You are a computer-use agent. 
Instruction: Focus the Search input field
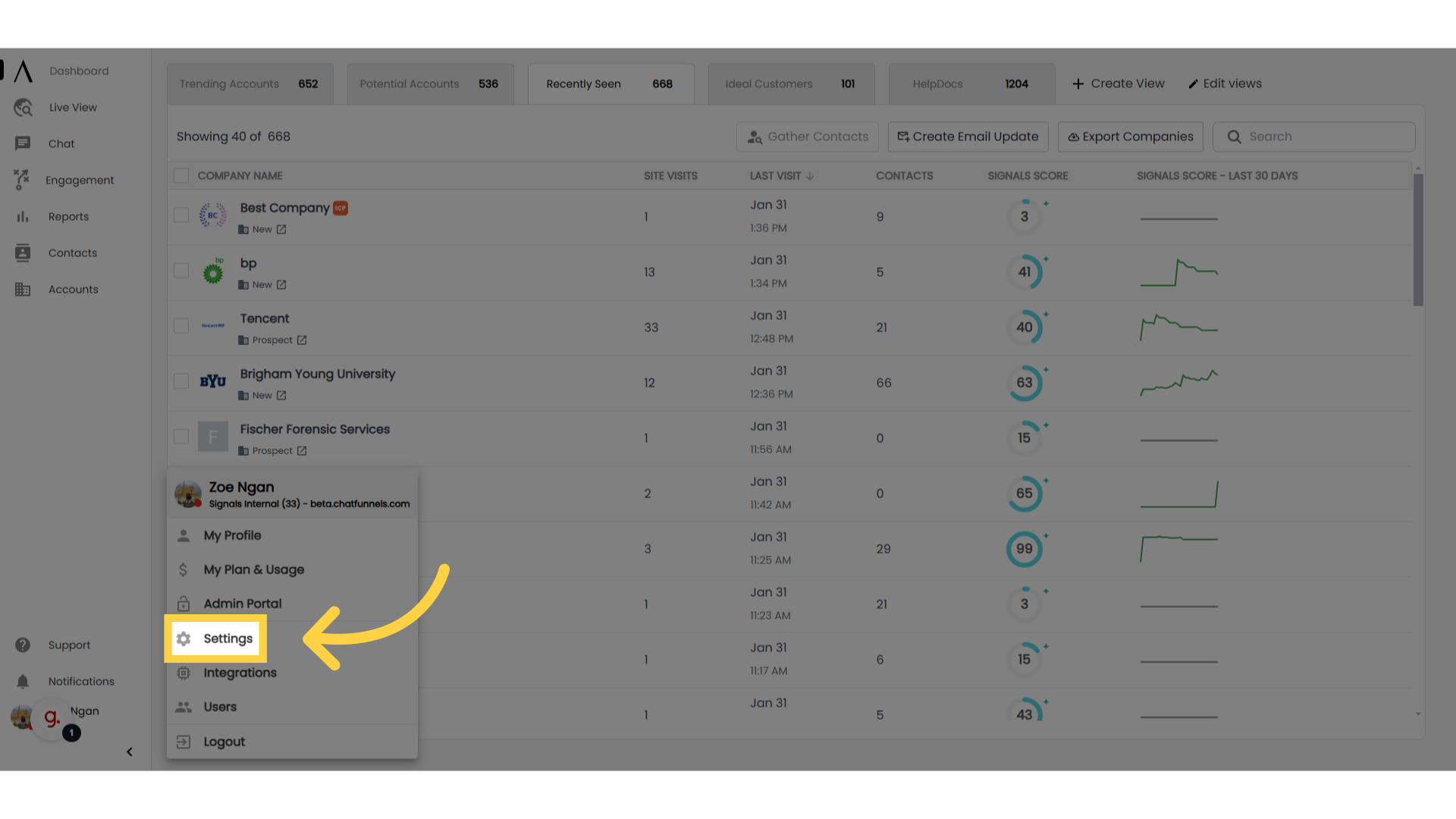click(1313, 136)
